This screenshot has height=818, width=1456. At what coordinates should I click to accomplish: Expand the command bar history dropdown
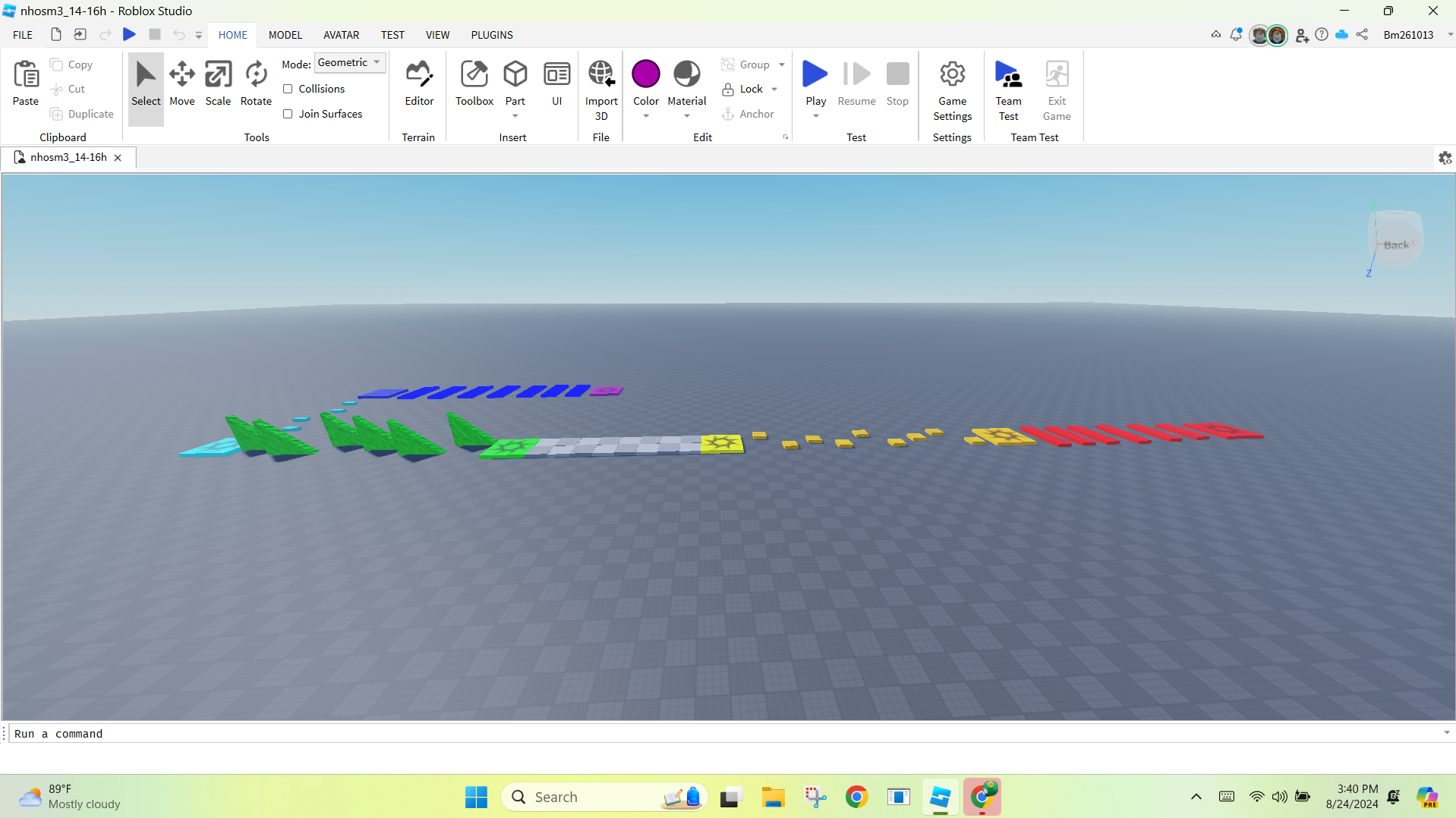(x=1447, y=733)
